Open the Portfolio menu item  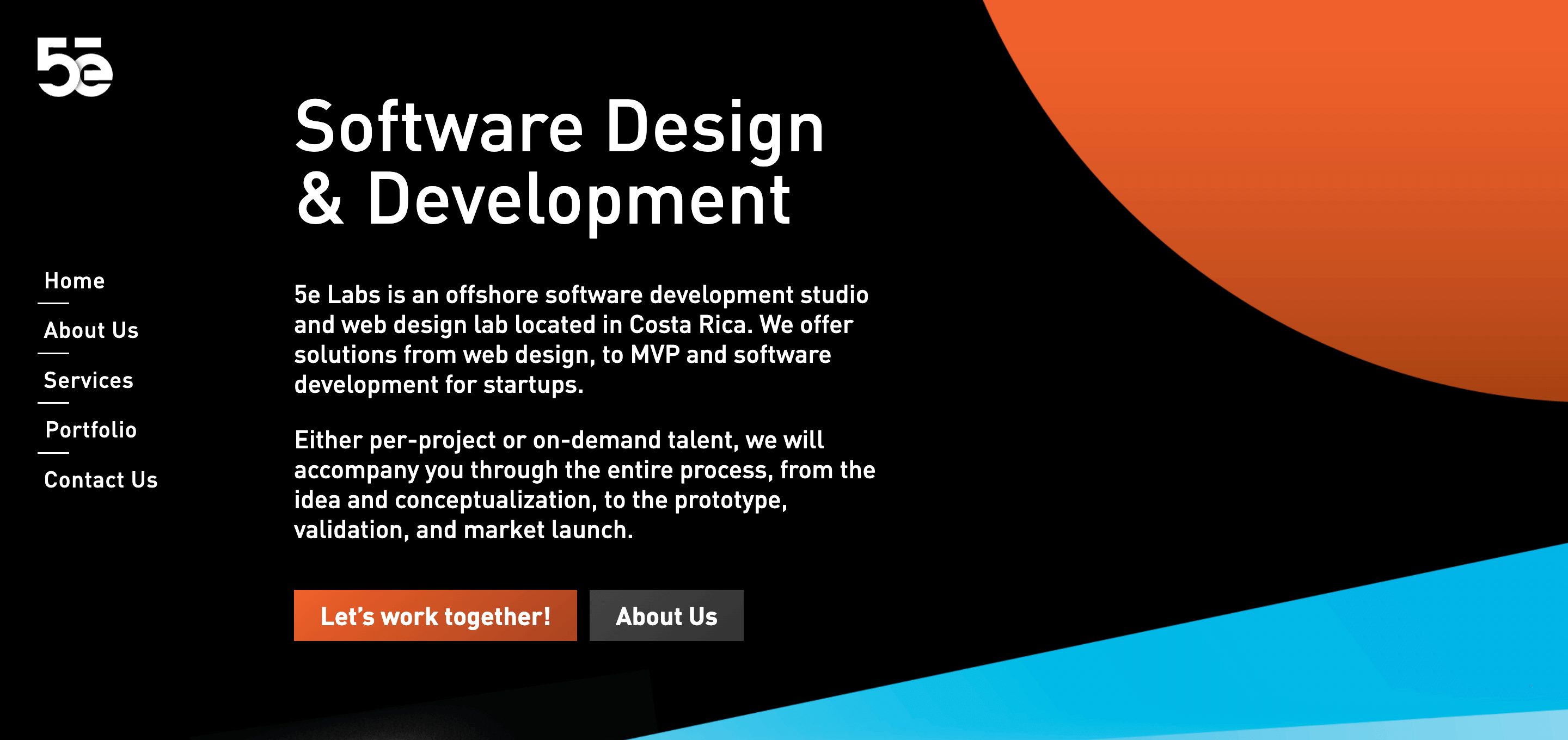(91, 430)
